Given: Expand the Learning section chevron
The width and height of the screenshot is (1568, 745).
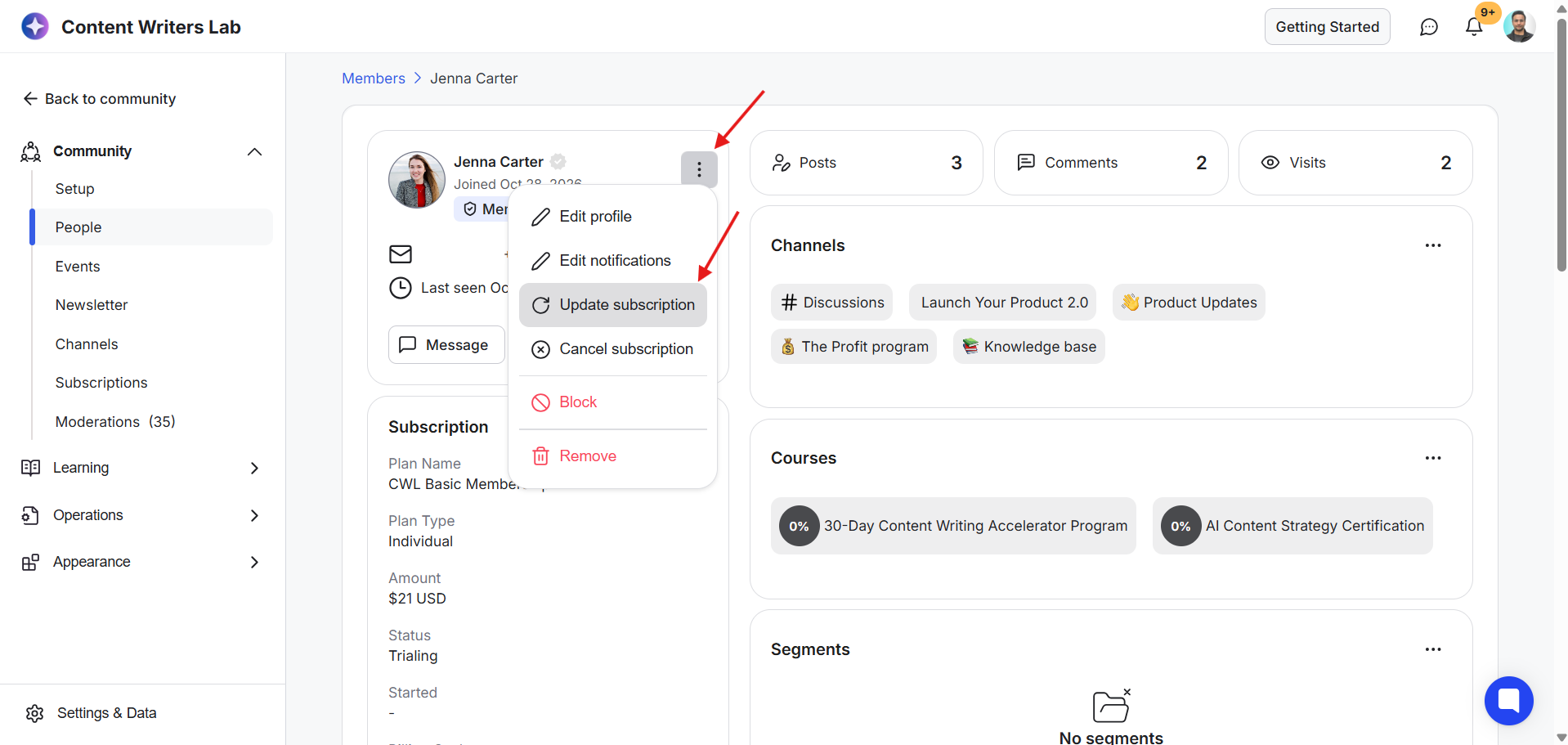Looking at the screenshot, I should pyautogui.click(x=254, y=468).
